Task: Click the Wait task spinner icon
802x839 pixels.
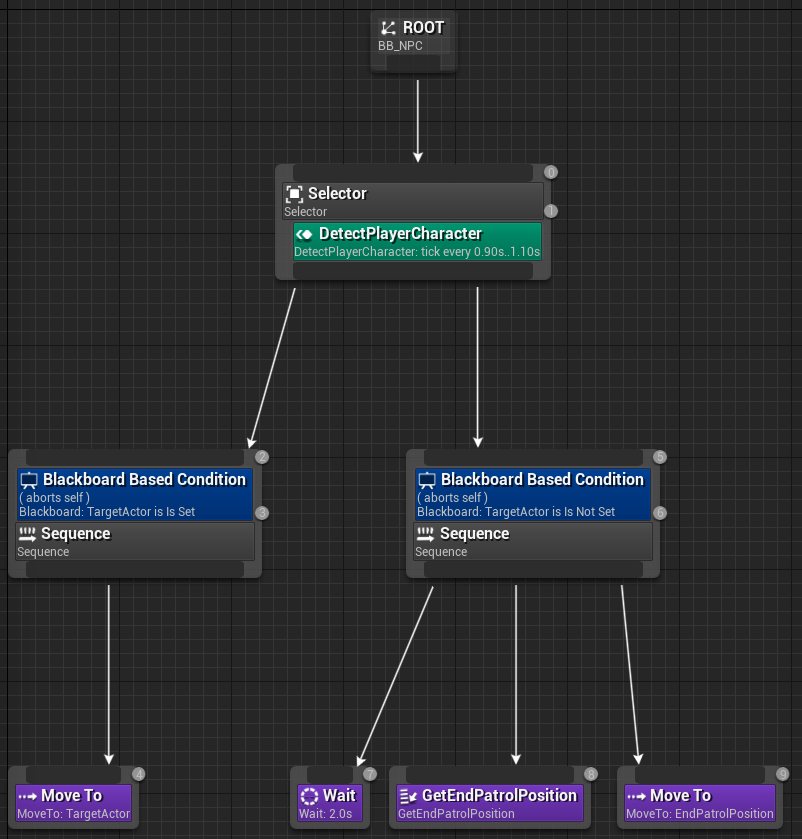Action: [x=309, y=796]
